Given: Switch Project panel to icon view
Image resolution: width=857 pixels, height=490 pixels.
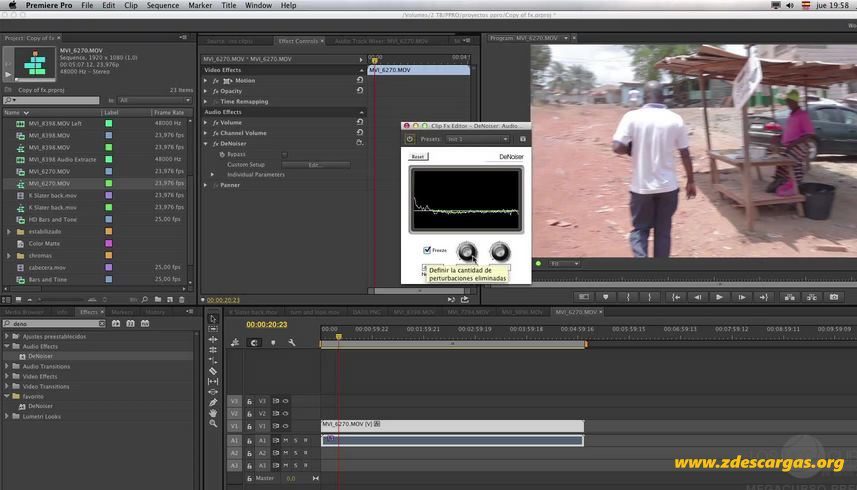Looking at the screenshot, I should point(18,299).
